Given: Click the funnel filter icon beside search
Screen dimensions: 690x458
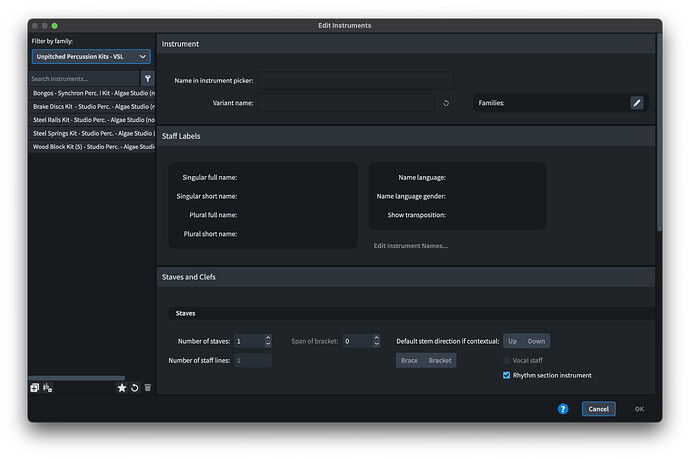Looking at the screenshot, I should point(148,79).
